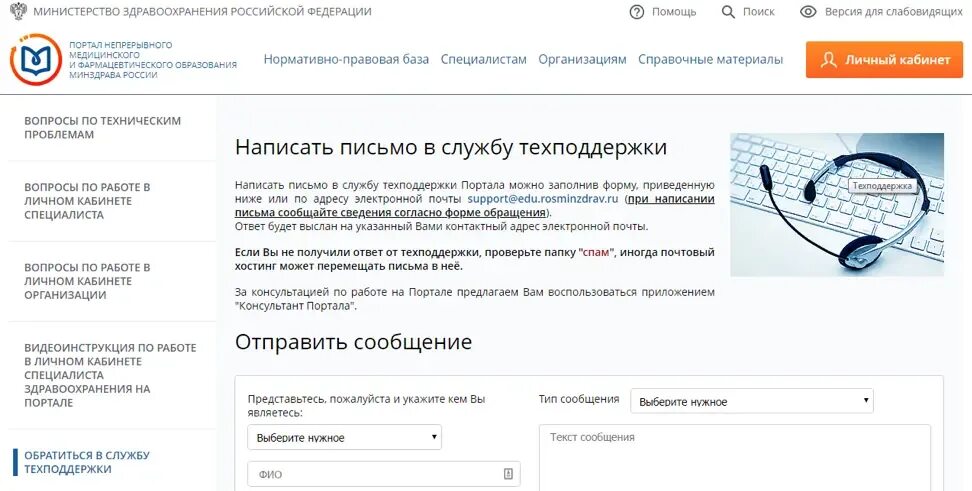Click the support@edu.rosminzdrav.ru email link
Screen dimensions: 972x491
point(543,199)
